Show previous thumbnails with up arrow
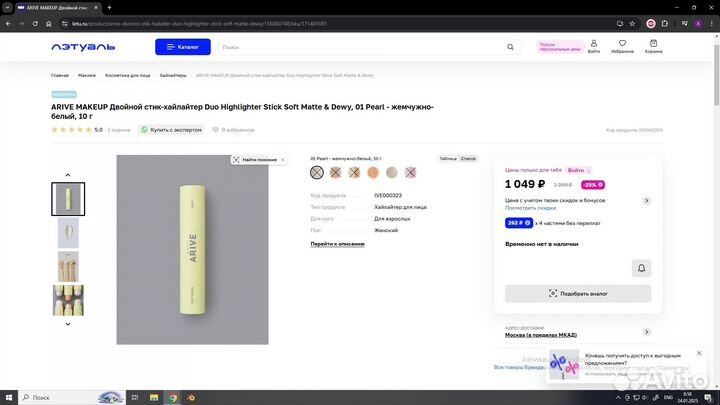This screenshot has height=405, width=720. tap(68, 175)
